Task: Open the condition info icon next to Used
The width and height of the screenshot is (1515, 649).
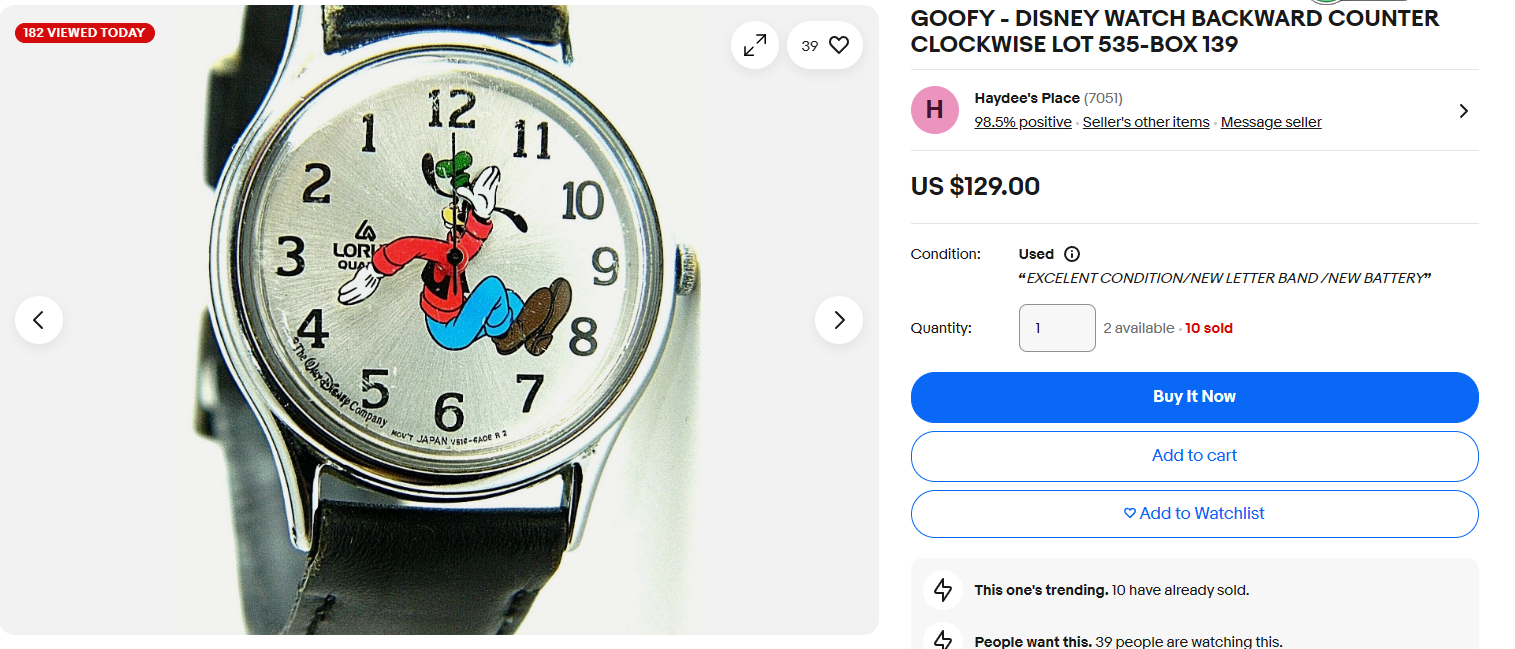Action: pyautogui.click(x=1072, y=254)
